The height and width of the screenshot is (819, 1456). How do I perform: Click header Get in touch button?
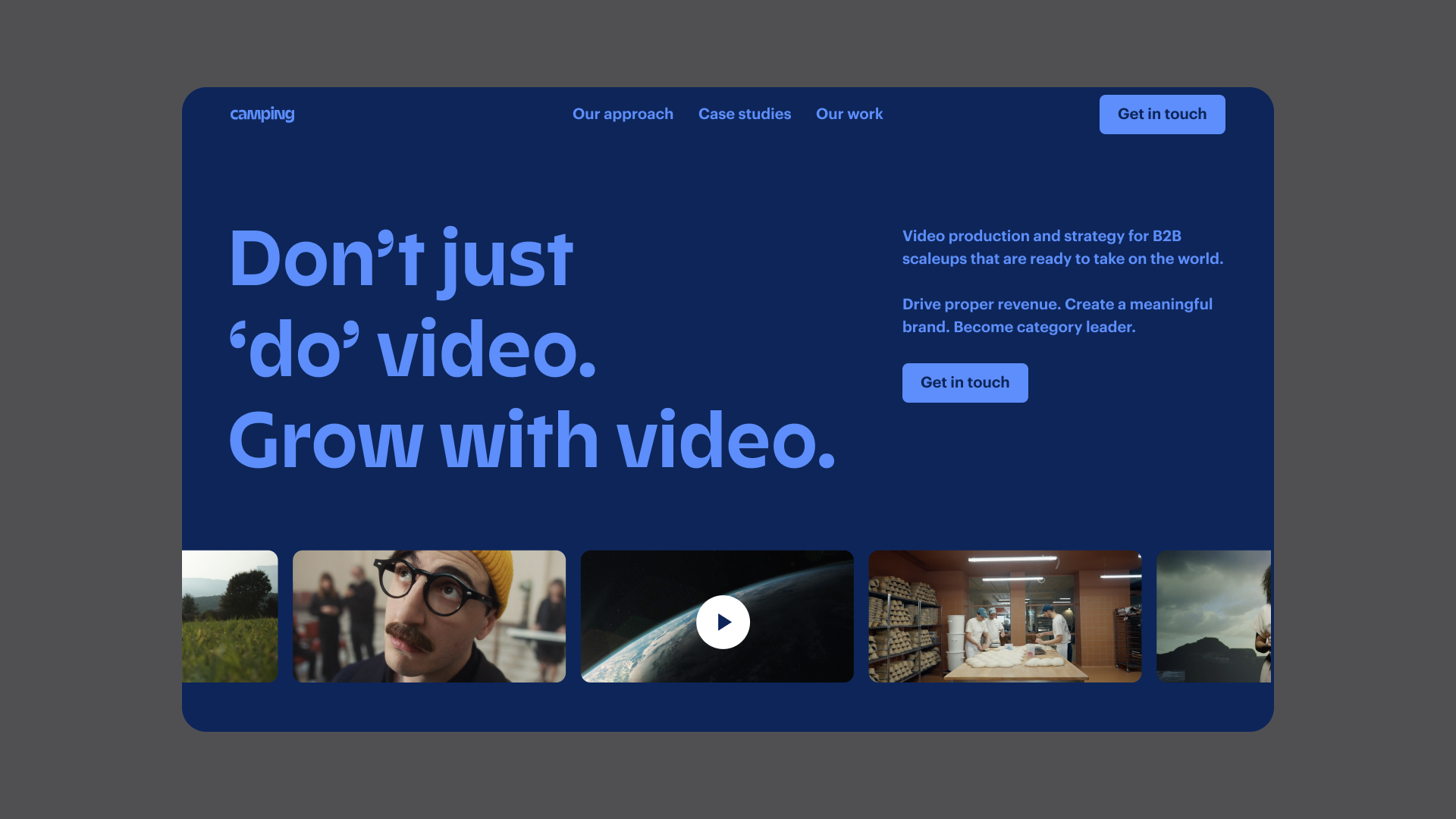coord(1161,115)
